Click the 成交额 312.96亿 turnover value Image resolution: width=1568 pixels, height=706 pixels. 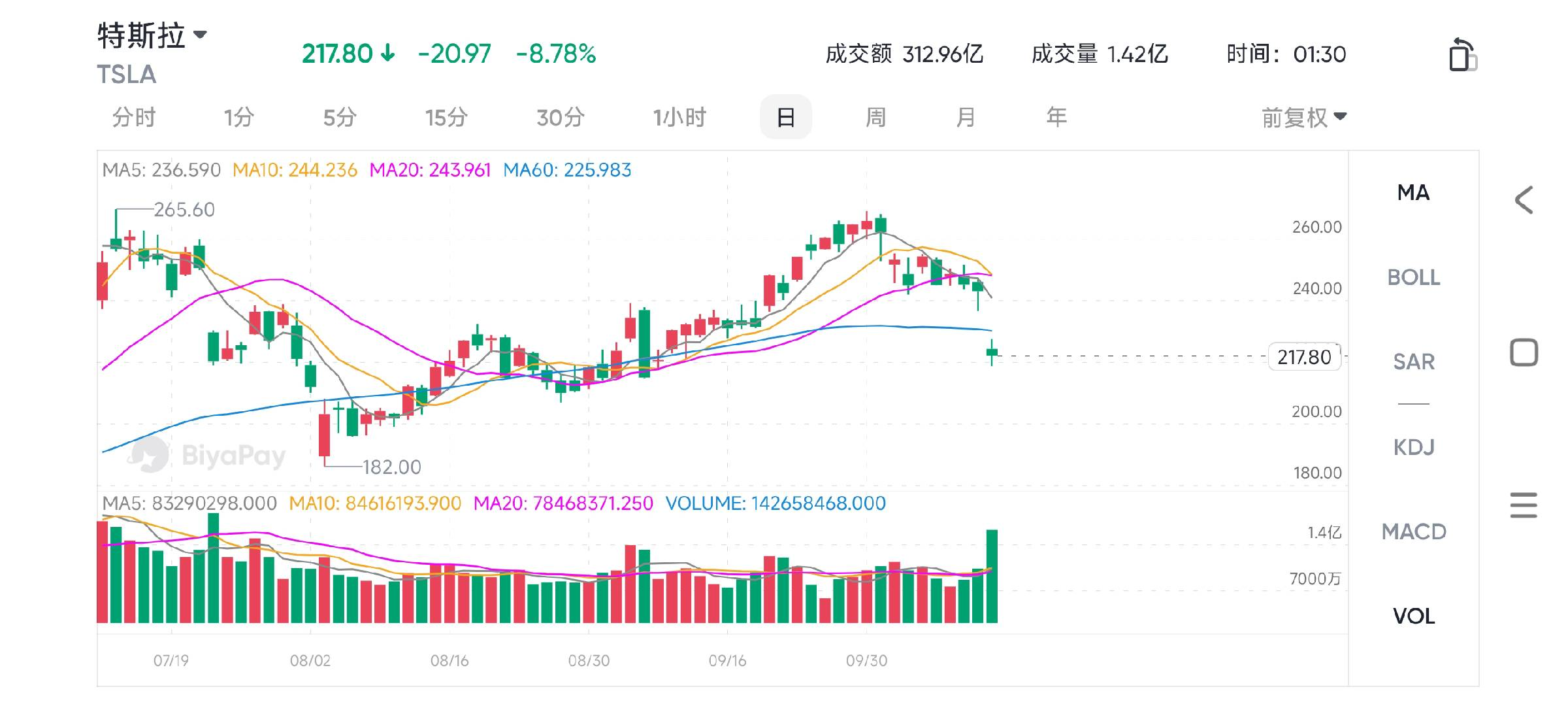[x=904, y=54]
